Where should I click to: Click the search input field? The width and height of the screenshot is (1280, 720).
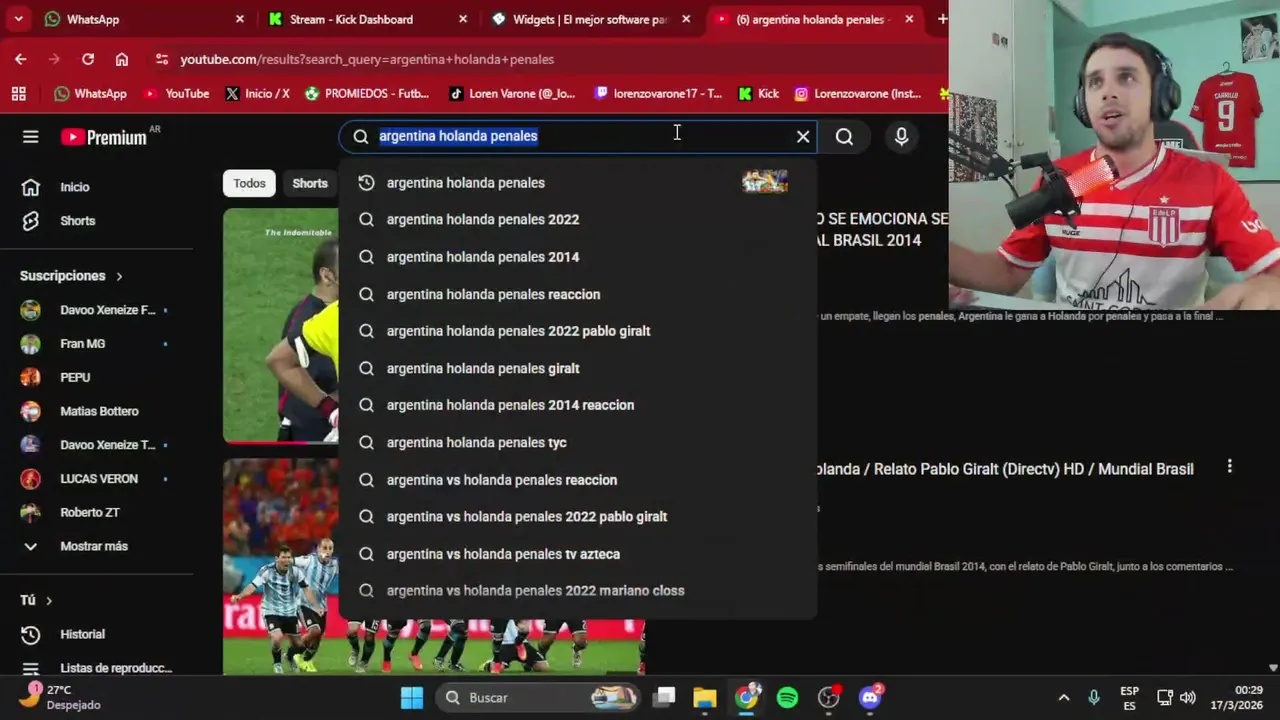point(580,136)
